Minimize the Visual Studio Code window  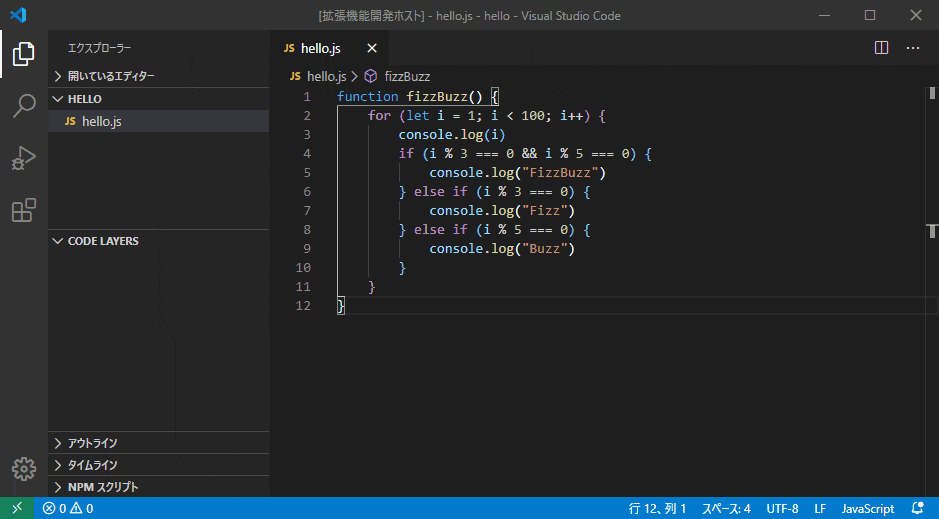tap(825, 15)
